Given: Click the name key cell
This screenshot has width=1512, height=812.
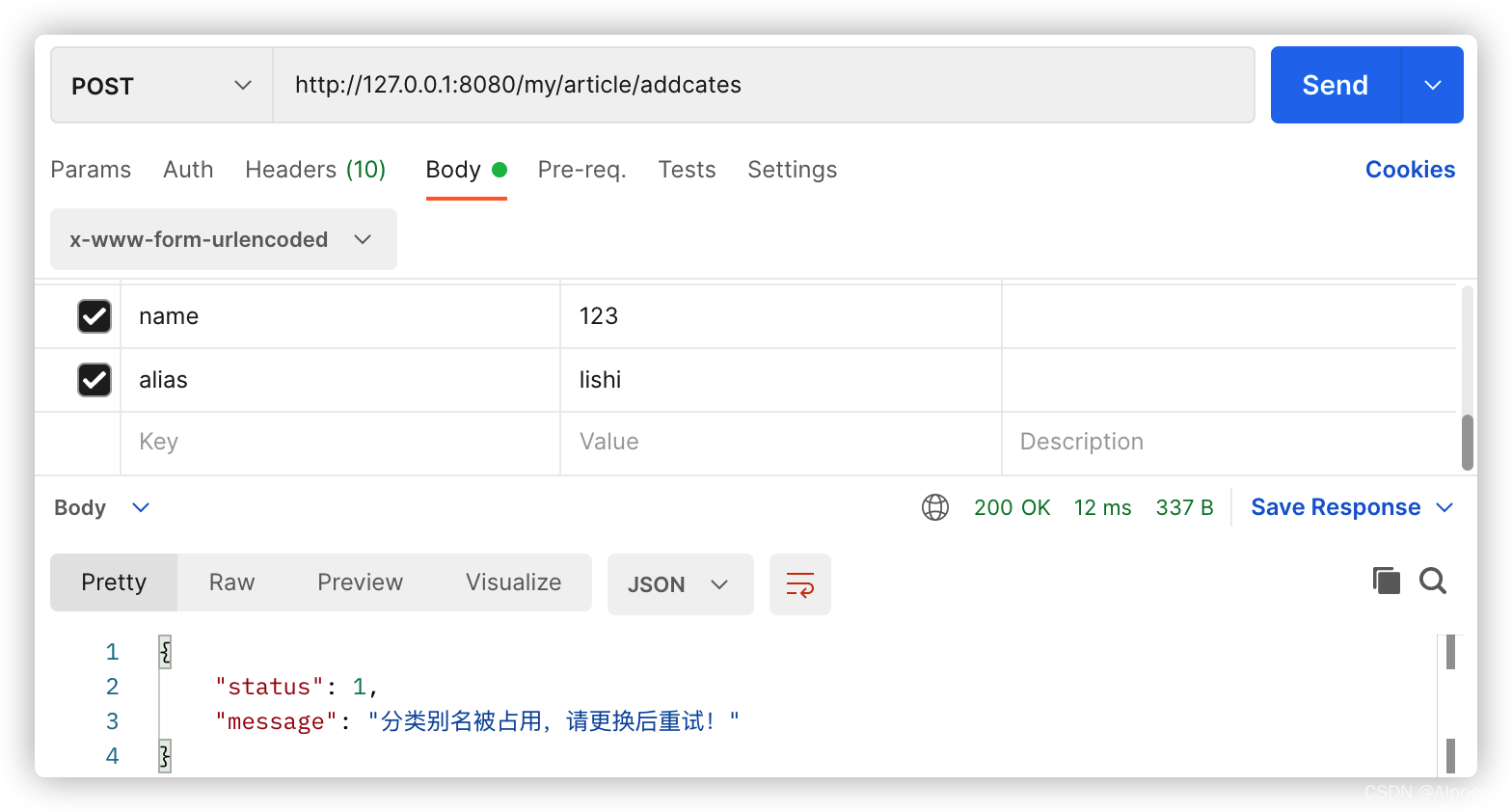Looking at the screenshot, I should click(x=340, y=316).
